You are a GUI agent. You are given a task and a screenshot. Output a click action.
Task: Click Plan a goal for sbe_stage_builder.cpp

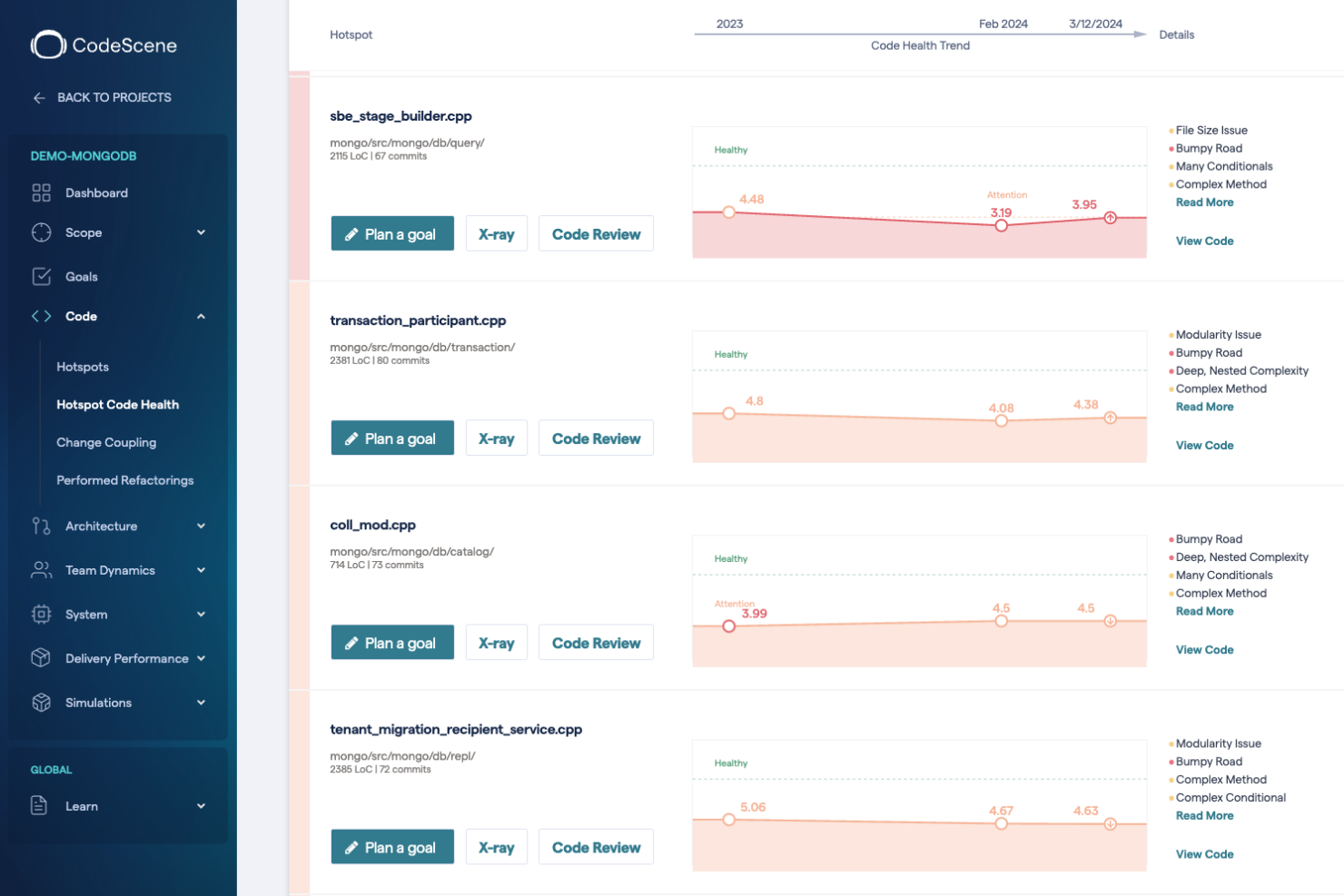(392, 233)
